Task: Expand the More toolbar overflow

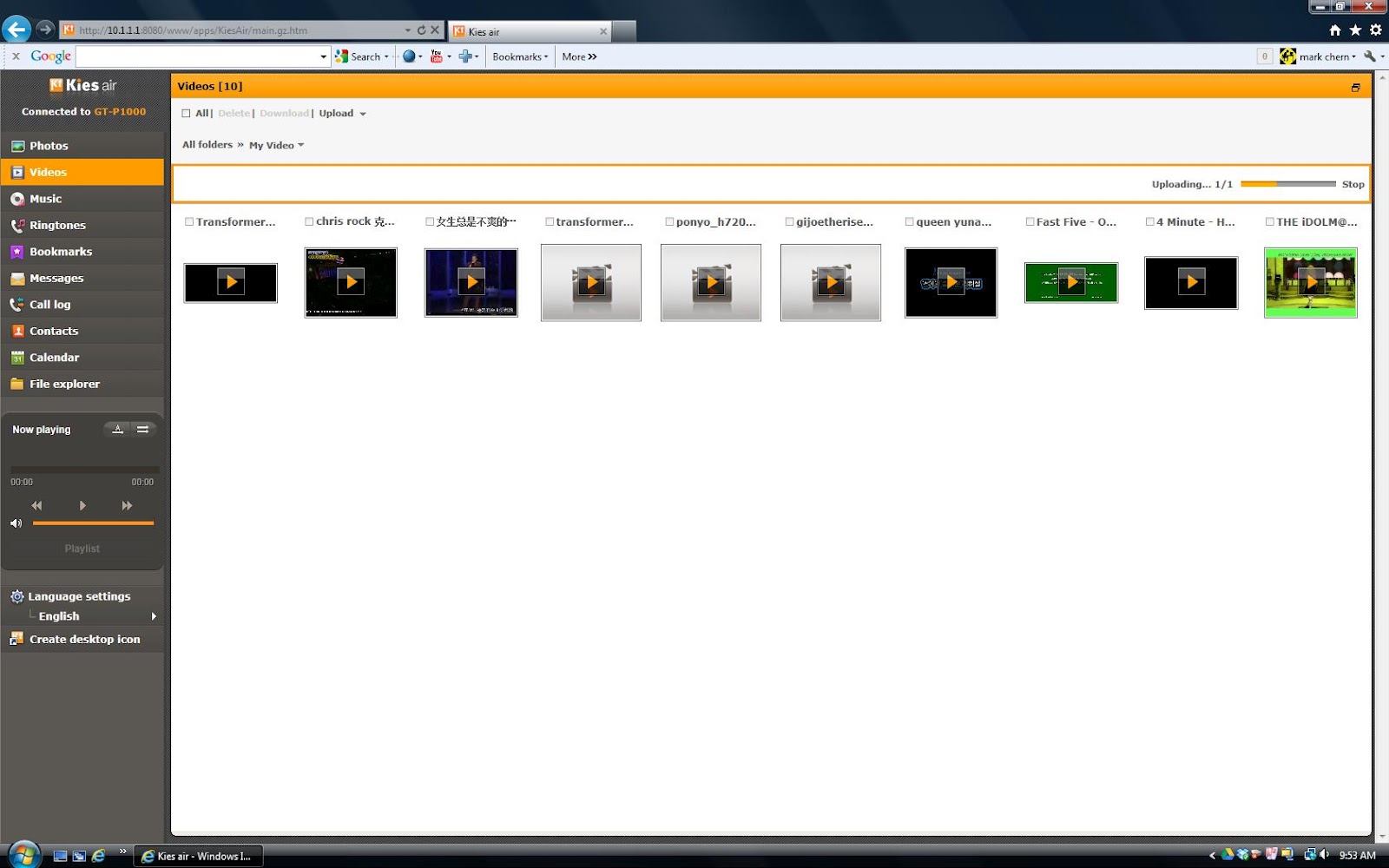Action: click(579, 57)
